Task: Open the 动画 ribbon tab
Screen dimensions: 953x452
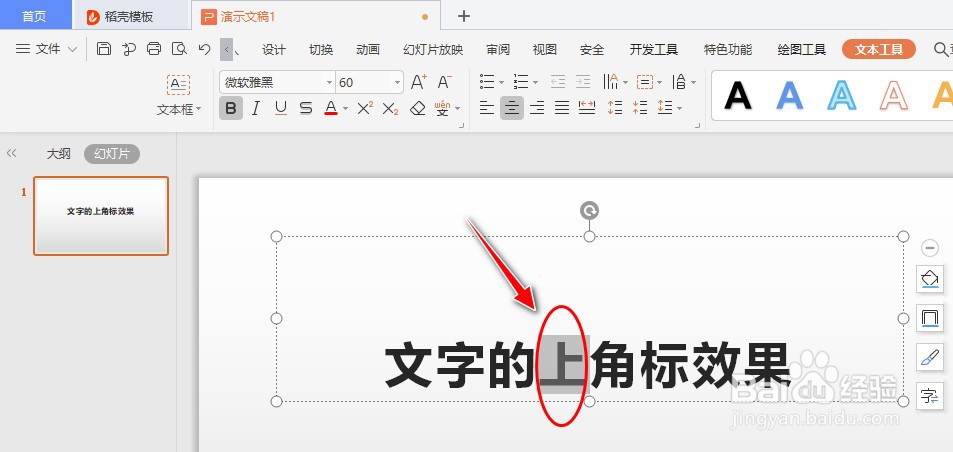Action: pyautogui.click(x=368, y=50)
